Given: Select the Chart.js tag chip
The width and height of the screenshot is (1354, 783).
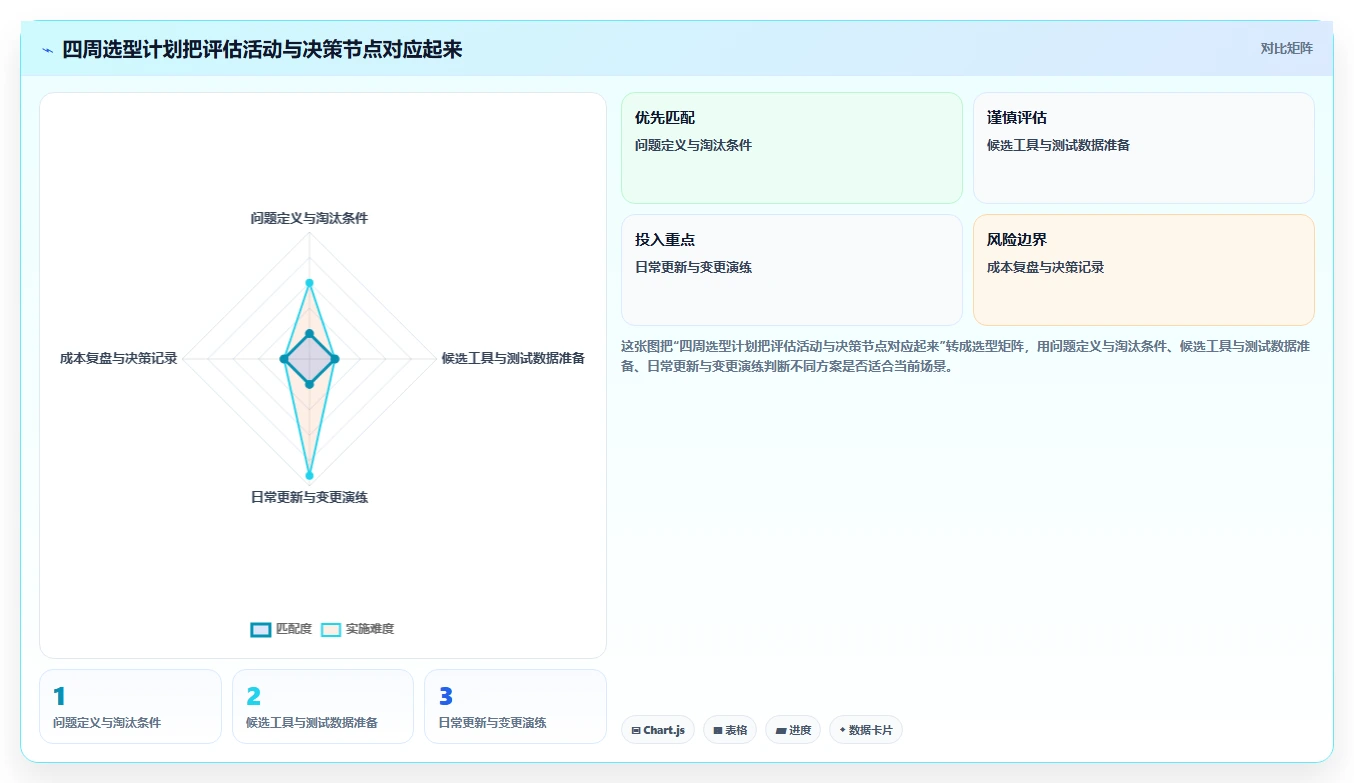Looking at the screenshot, I should pyautogui.click(x=658, y=730).
